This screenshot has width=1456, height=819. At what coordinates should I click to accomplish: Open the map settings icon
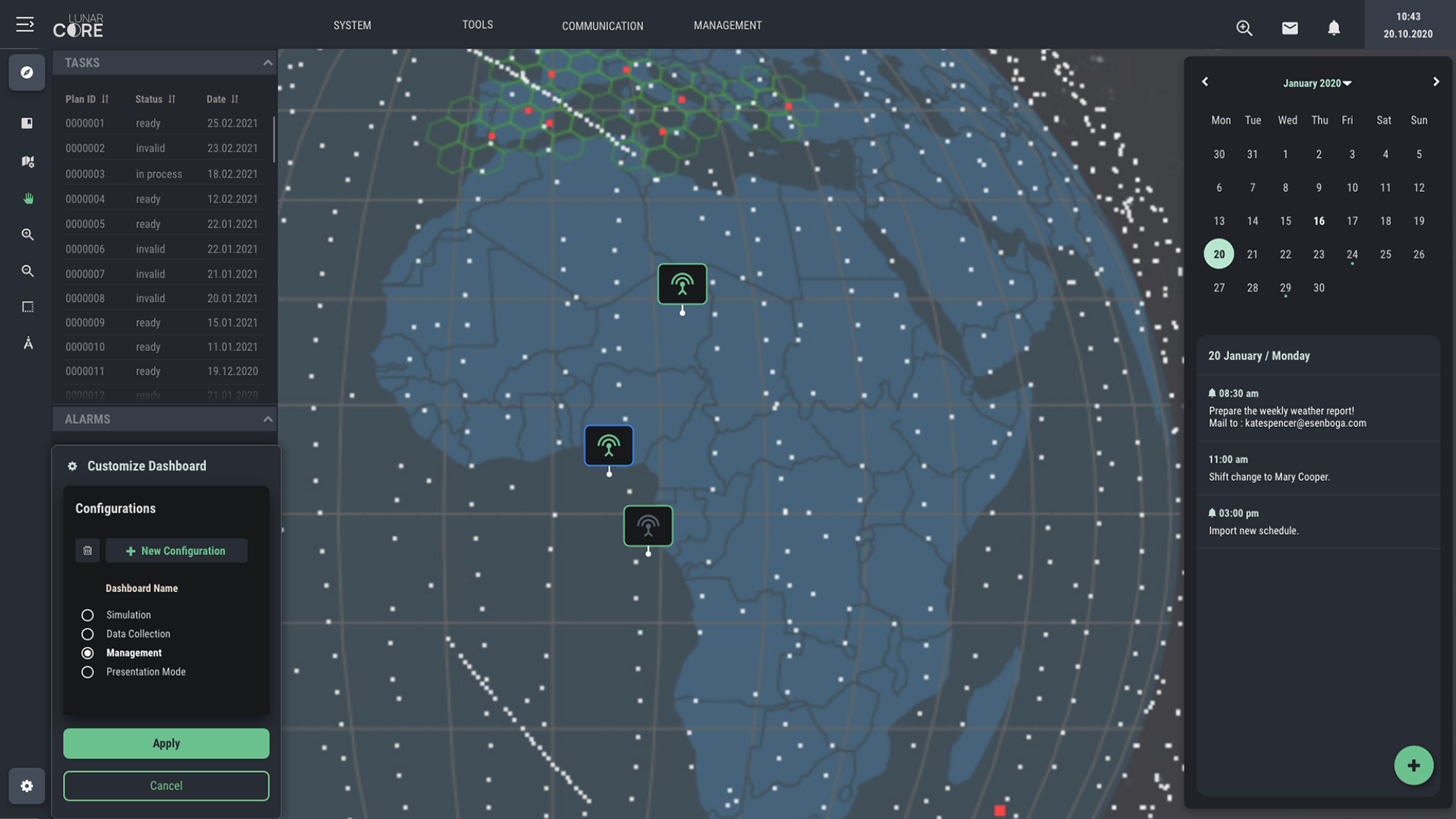(x=28, y=162)
